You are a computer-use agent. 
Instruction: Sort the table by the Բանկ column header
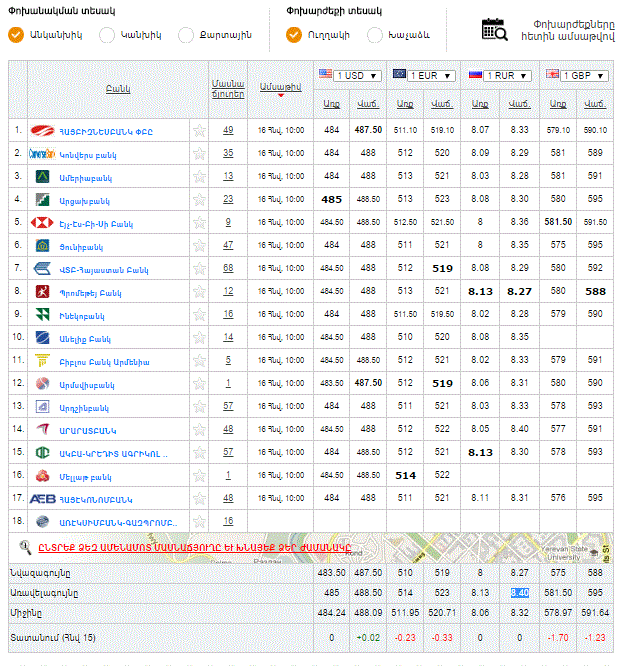click(117, 88)
